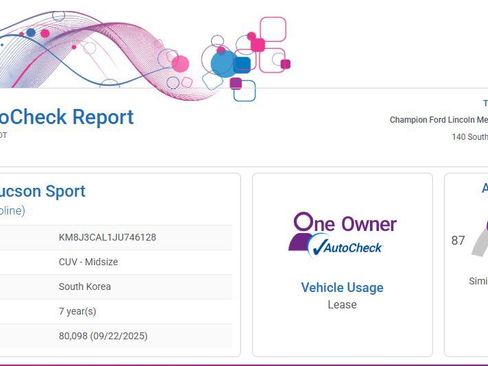This screenshot has width=488, height=366.
Task: Click the score value 87
Action: click(458, 240)
